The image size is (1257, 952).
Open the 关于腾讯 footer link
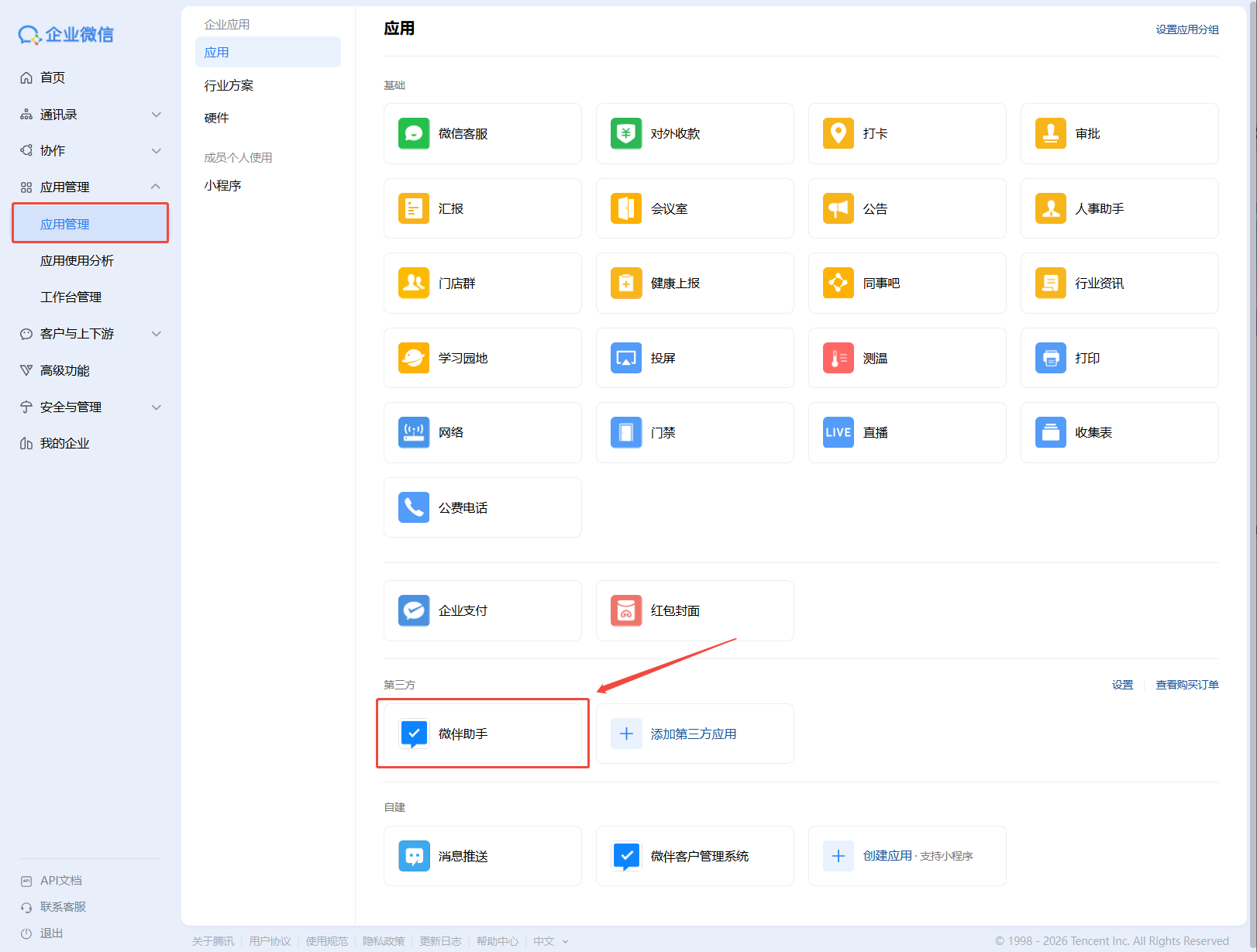[213, 941]
